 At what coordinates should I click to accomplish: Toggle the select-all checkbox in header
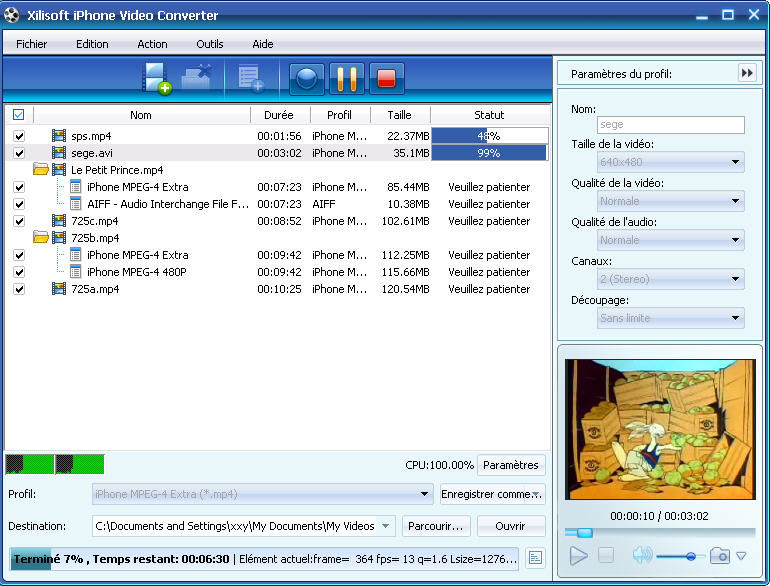18,114
